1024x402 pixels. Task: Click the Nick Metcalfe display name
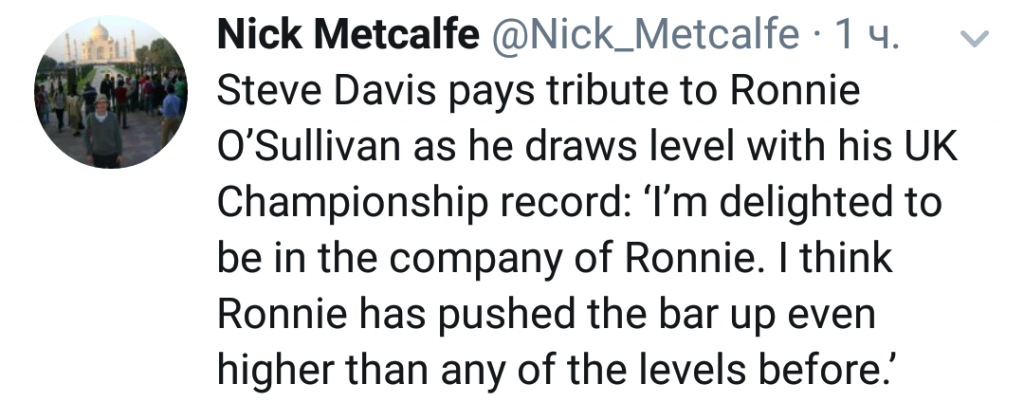347,39
